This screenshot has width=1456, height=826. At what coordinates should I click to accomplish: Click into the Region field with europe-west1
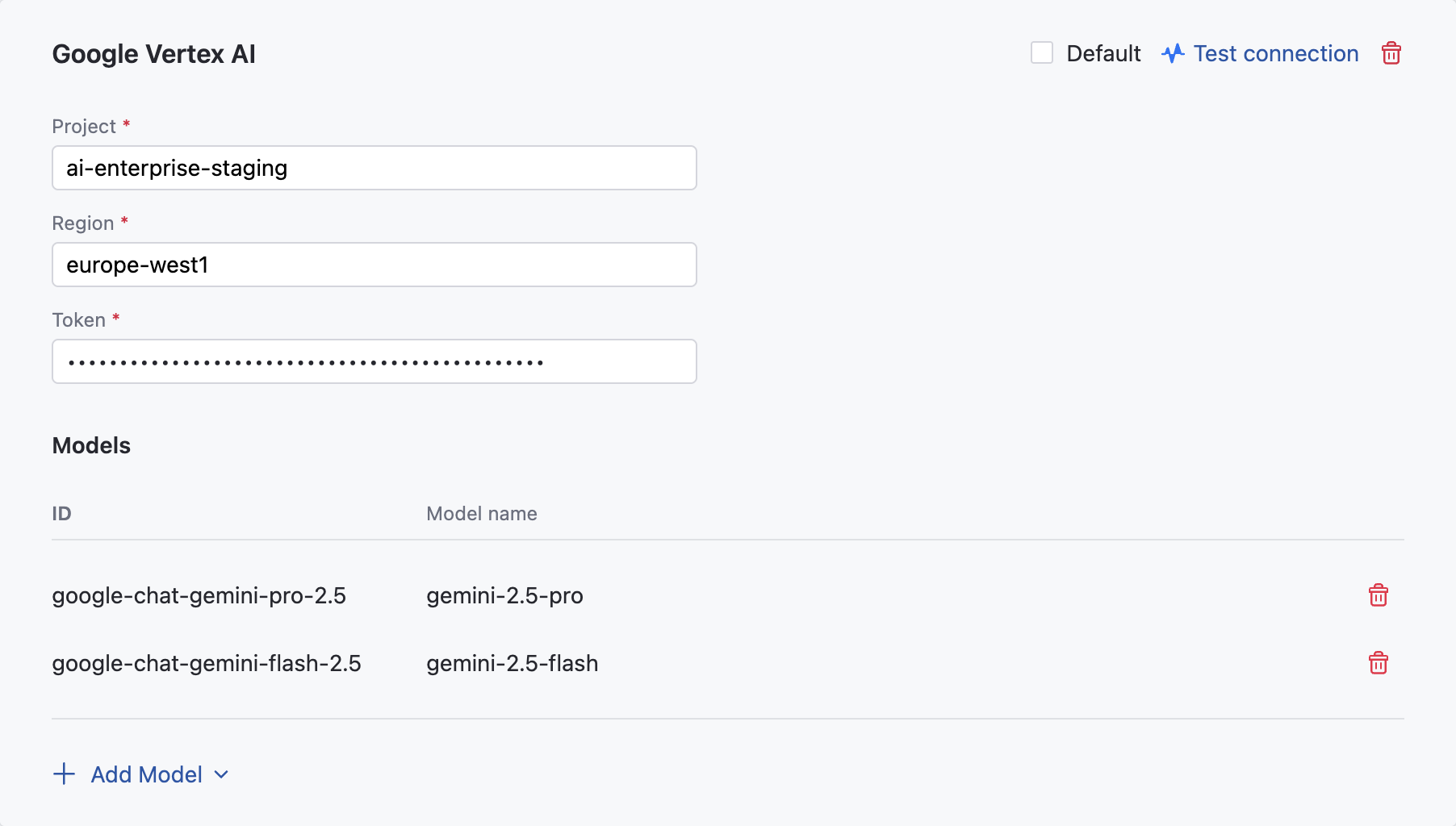tap(374, 265)
